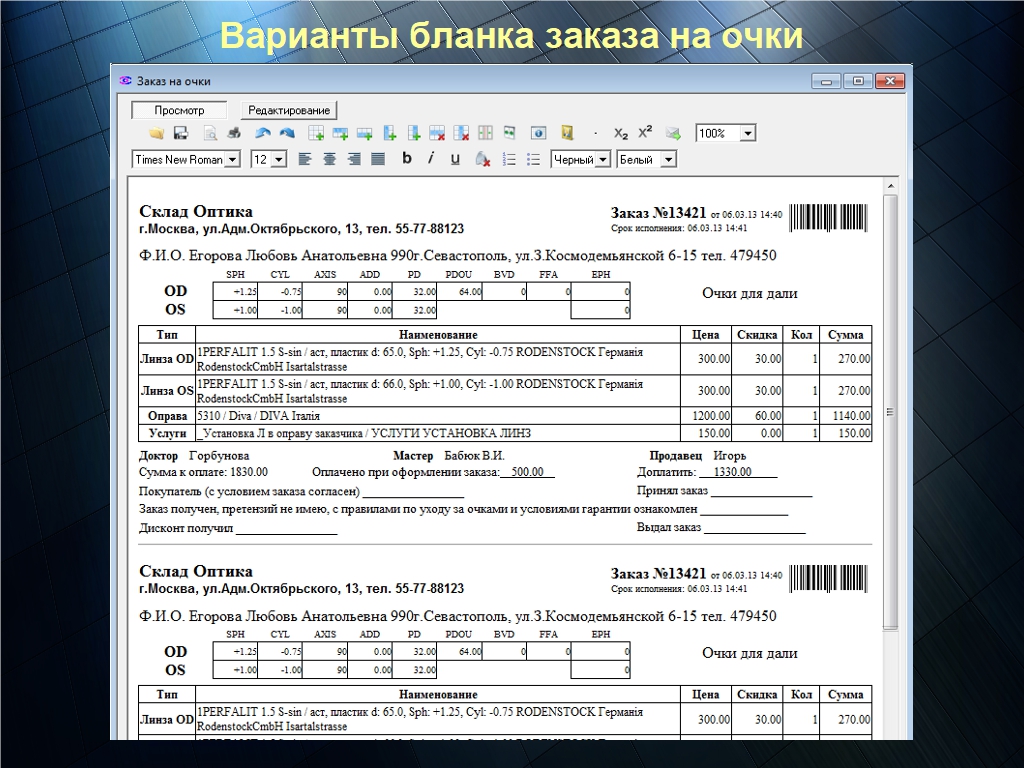Toggle underline text formatting

[455, 158]
